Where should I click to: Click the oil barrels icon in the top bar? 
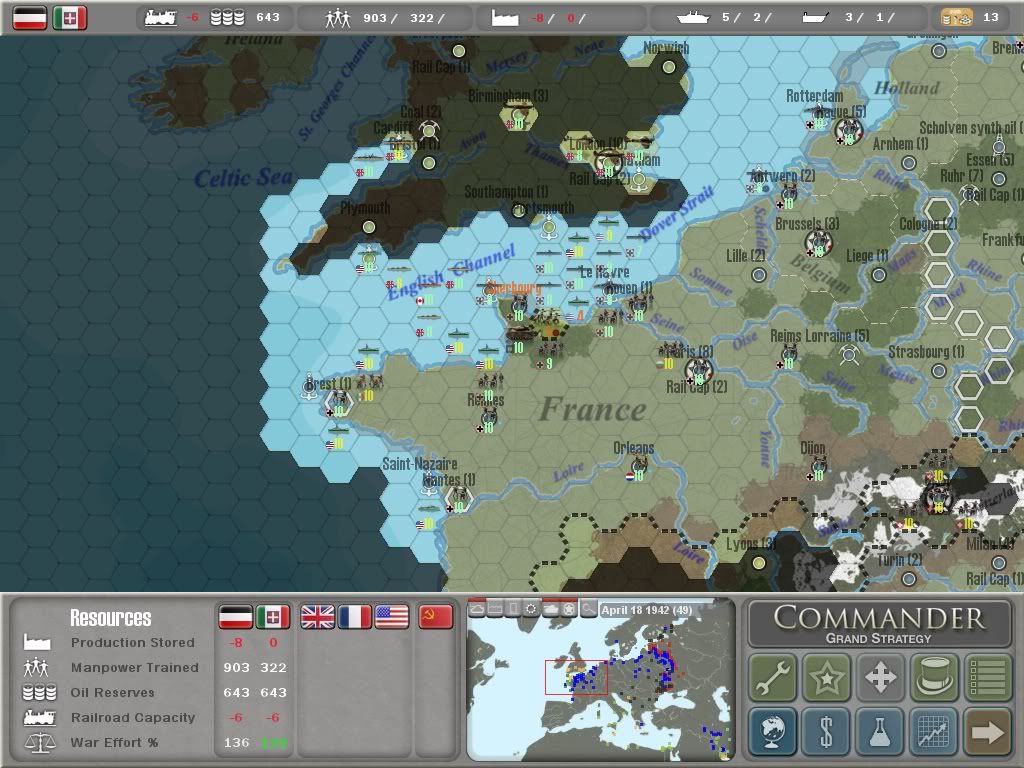click(227, 18)
